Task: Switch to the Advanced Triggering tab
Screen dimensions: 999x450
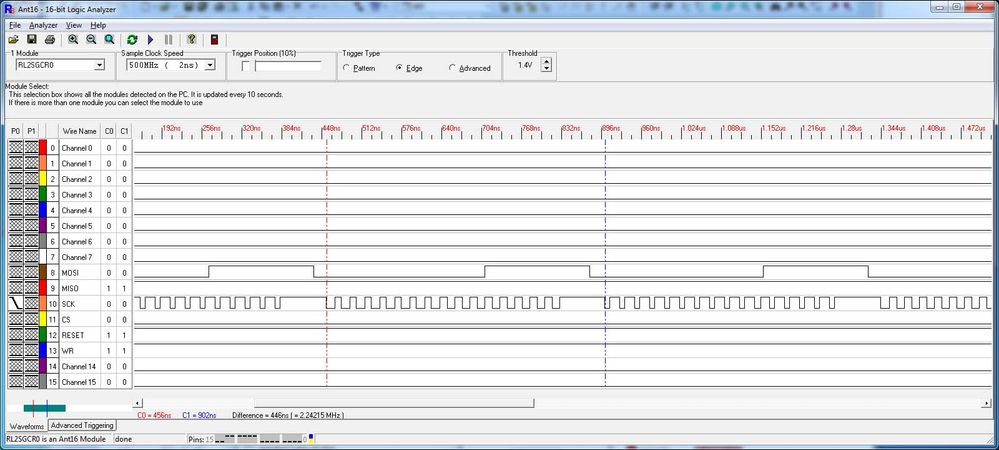Action: (82, 425)
